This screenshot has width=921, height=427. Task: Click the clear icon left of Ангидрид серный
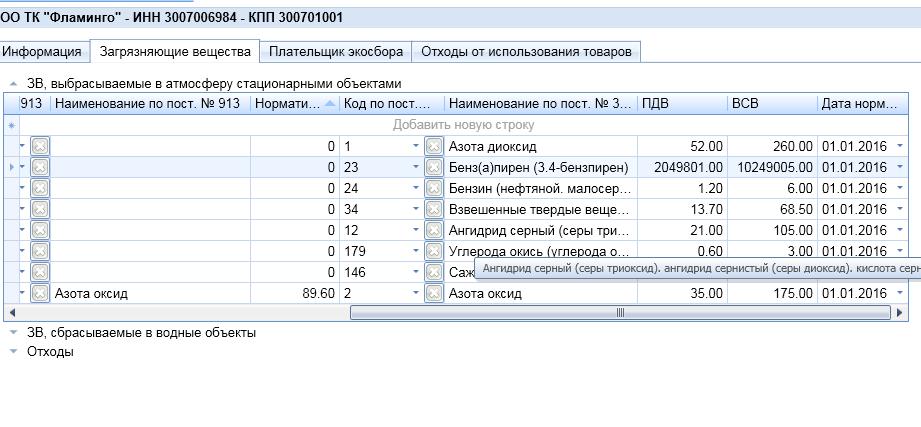pyautogui.click(x=434, y=231)
